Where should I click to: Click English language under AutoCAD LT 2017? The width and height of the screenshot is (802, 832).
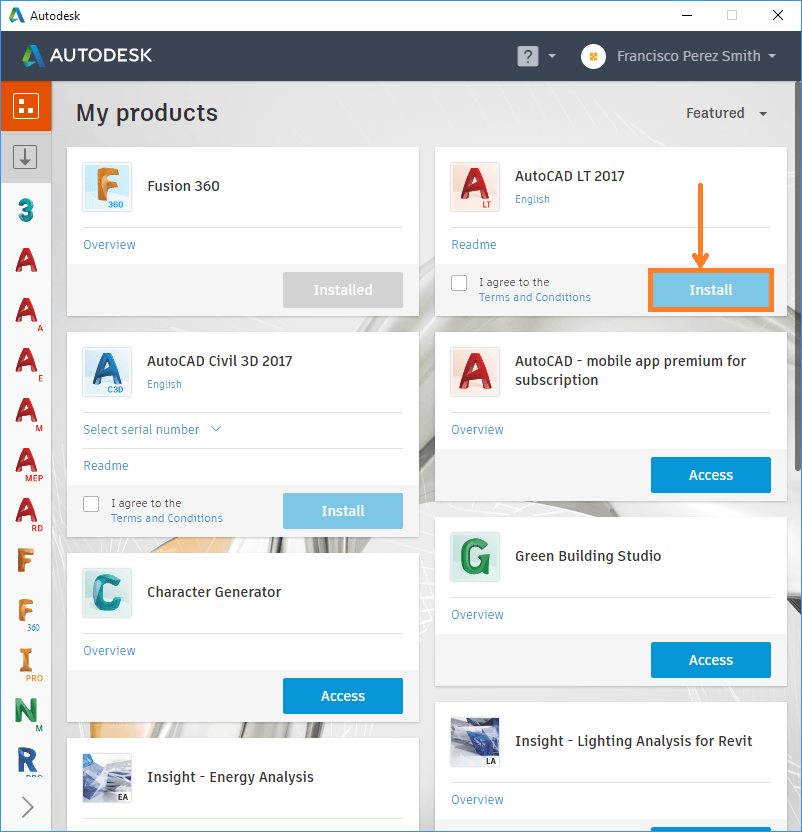click(532, 199)
